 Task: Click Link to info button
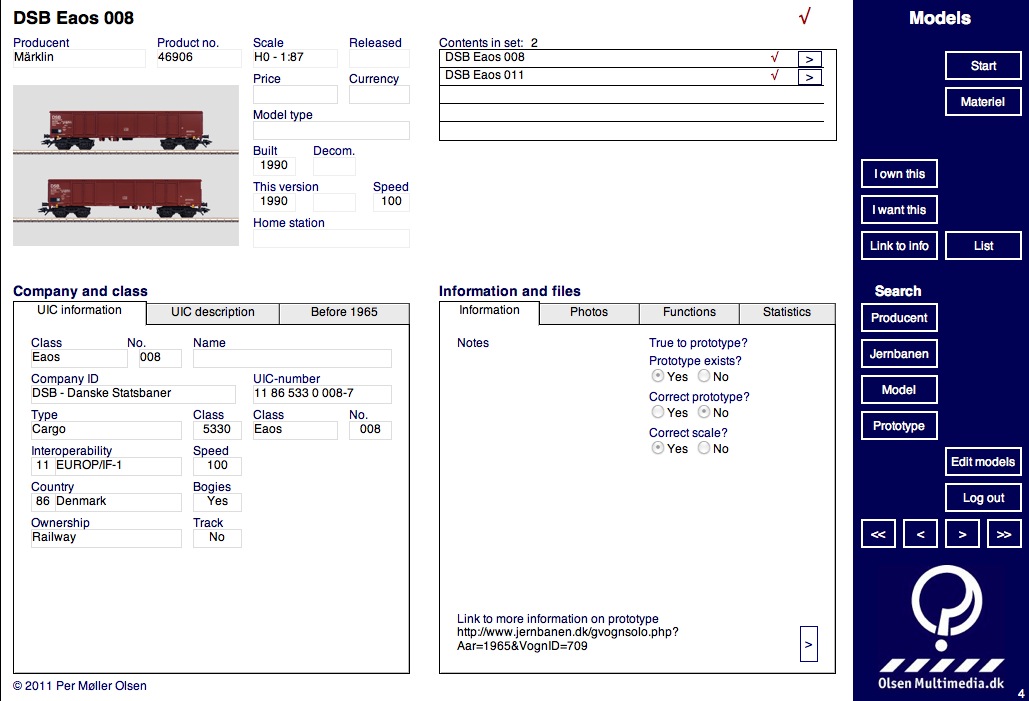pyautogui.click(x=899, y=246)
